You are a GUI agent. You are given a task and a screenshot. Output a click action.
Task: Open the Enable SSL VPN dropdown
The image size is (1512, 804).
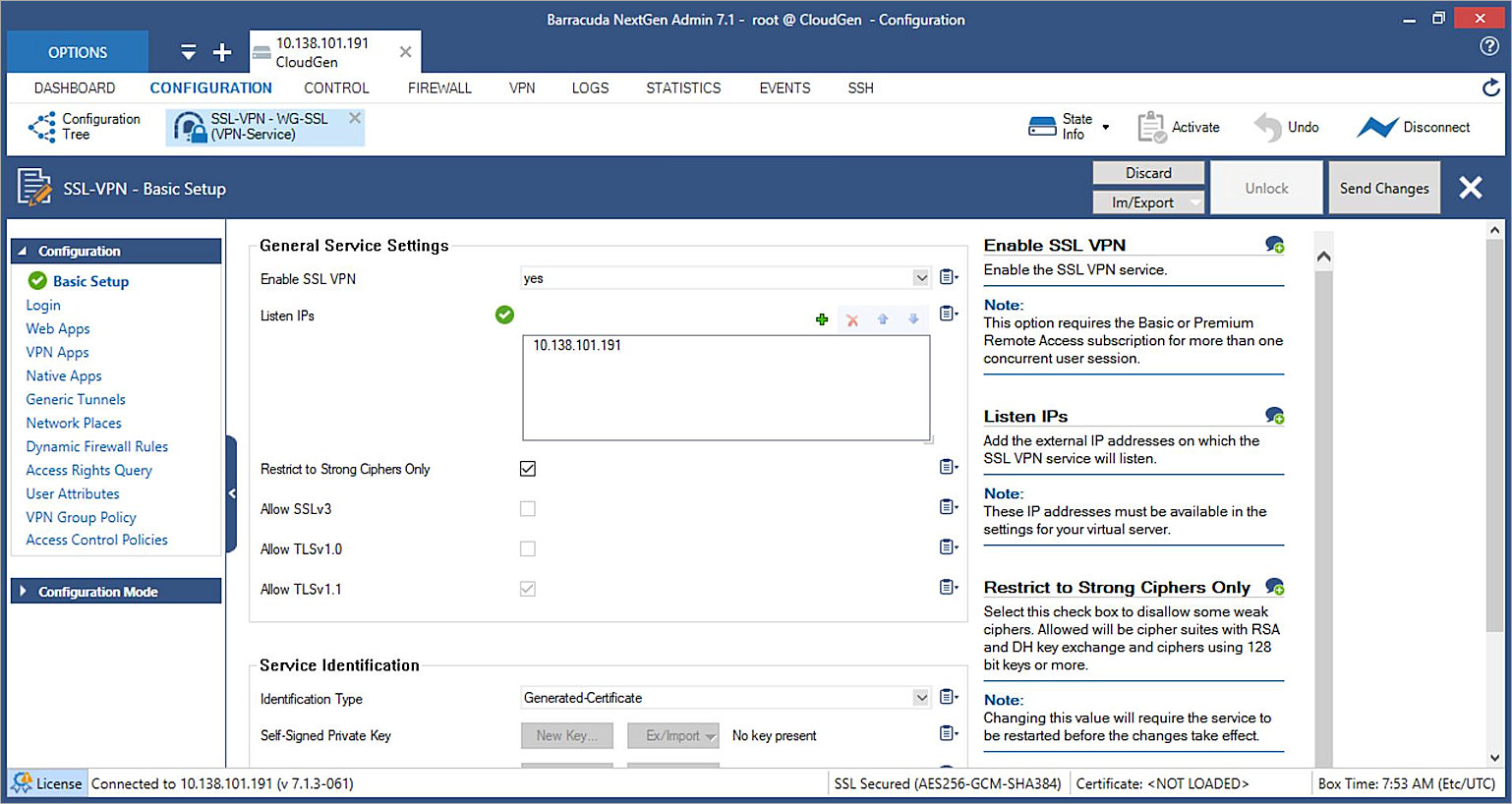coord(921,278)
